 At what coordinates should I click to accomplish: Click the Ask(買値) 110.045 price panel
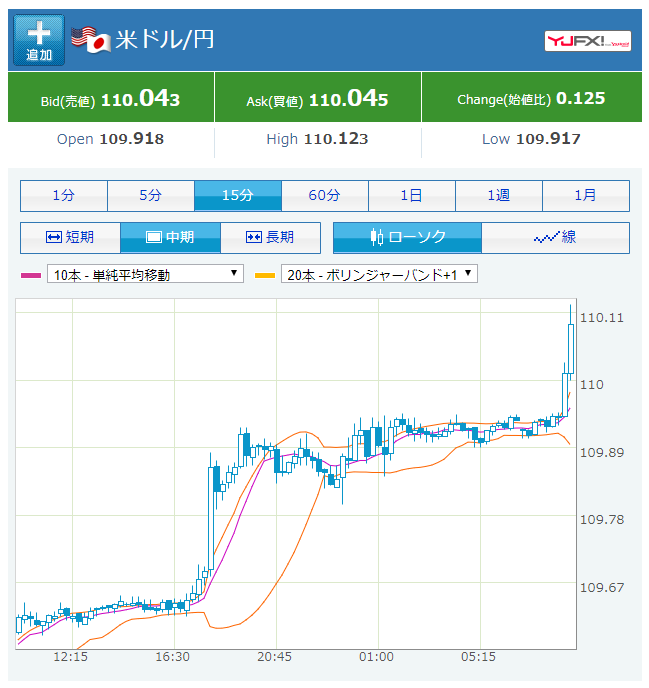[x=316, y=99]
